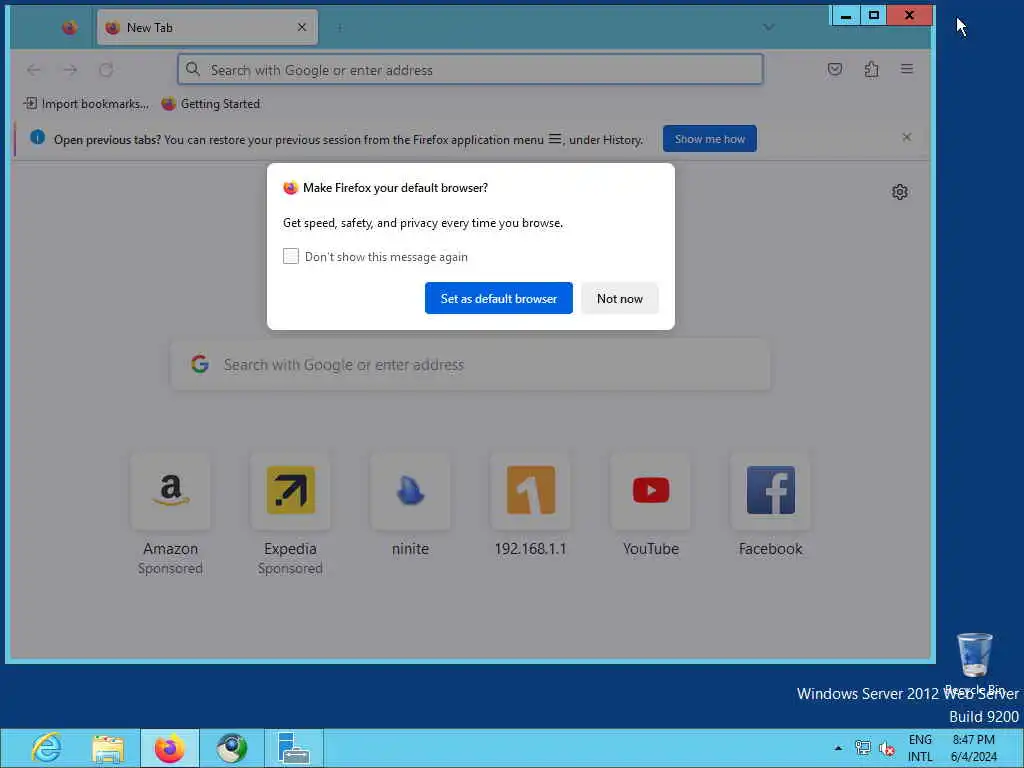Close the New Tab tab

tap(302, 27)
